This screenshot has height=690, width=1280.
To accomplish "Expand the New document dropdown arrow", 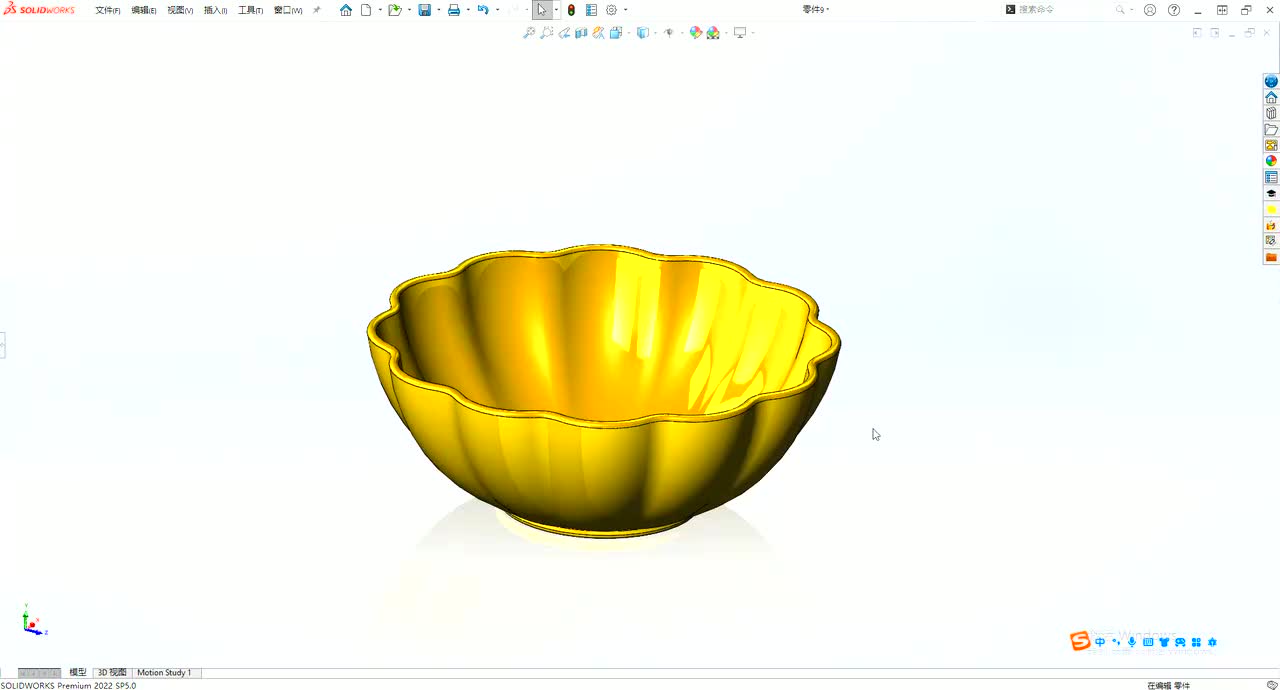I will [x=380, y=10].
